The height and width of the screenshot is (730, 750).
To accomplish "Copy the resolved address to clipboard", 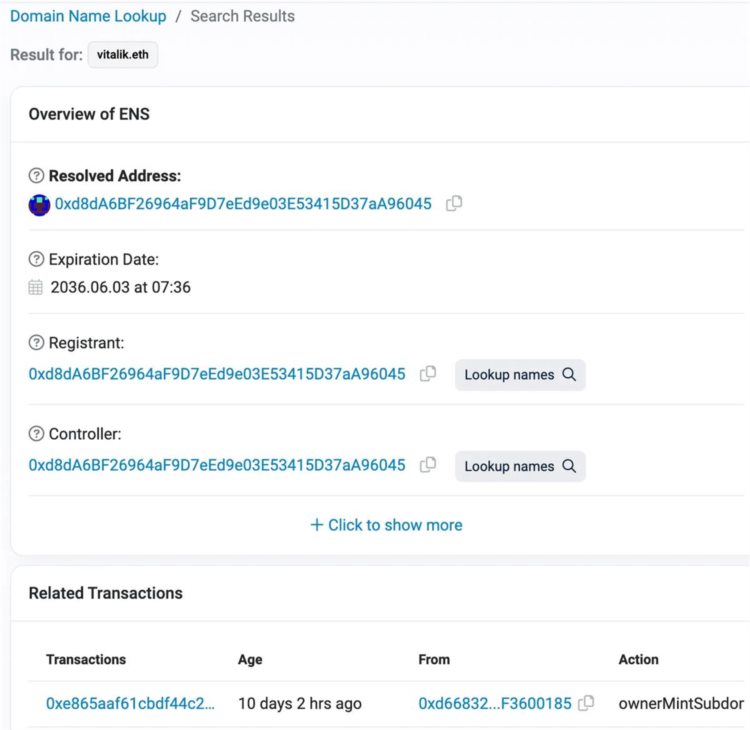I will [454, 203].
